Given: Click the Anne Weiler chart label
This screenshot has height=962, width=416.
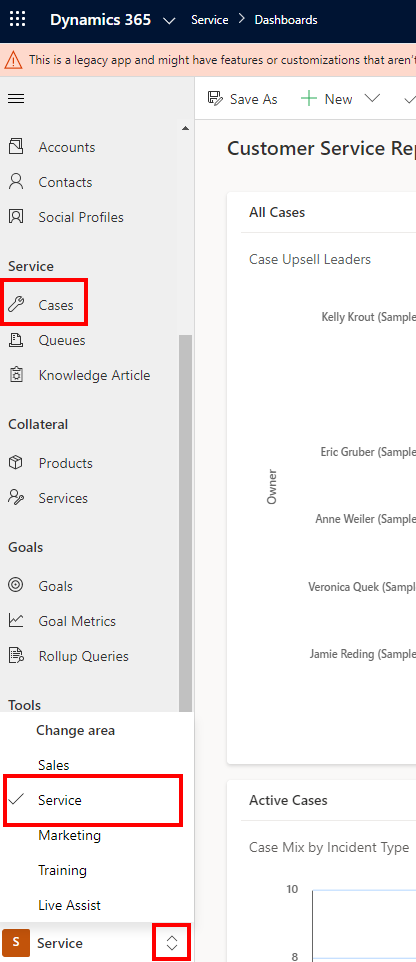Looking at the screenshot, I should [x=365, y=519].
